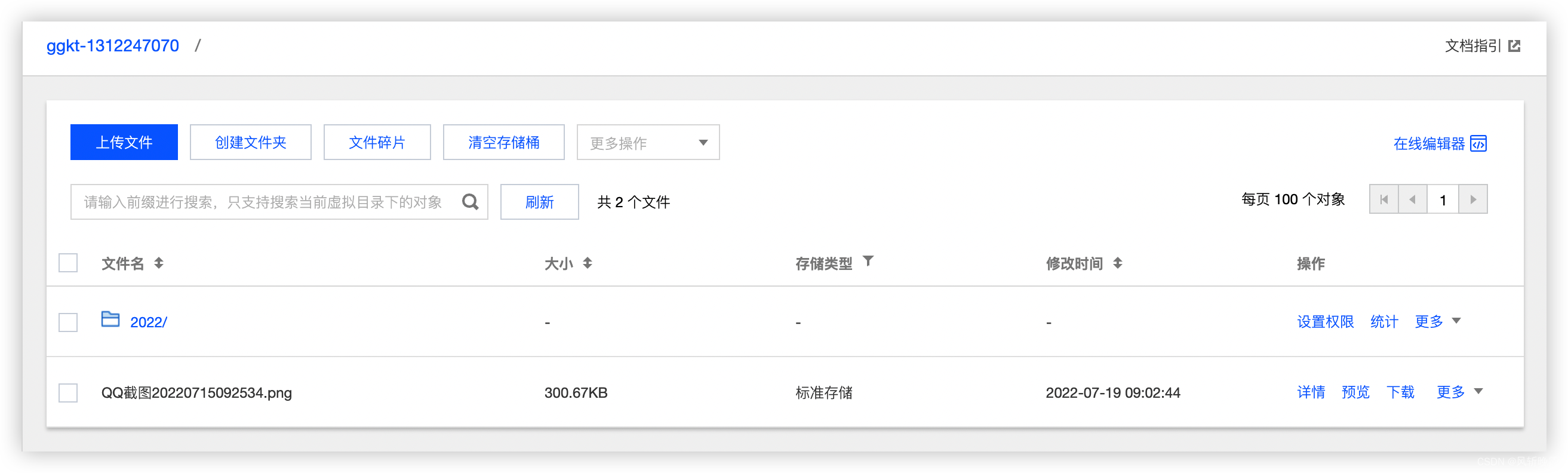This screenshot has height=473, width=1568.
Task: Click the 刷新 button
Action: (539, 202)
